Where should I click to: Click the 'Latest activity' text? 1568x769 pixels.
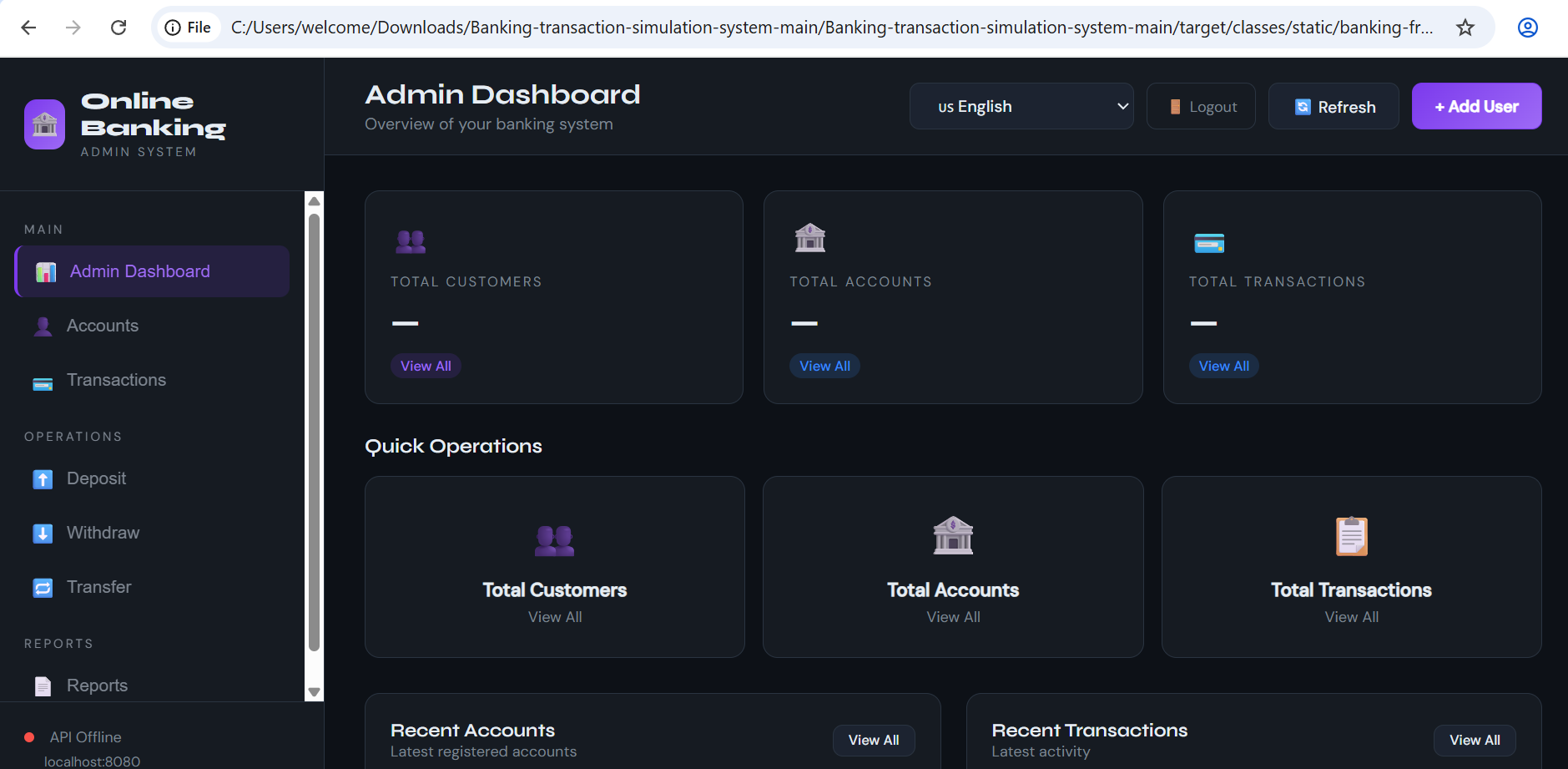pyautogui.click(x=1041, y=751)
